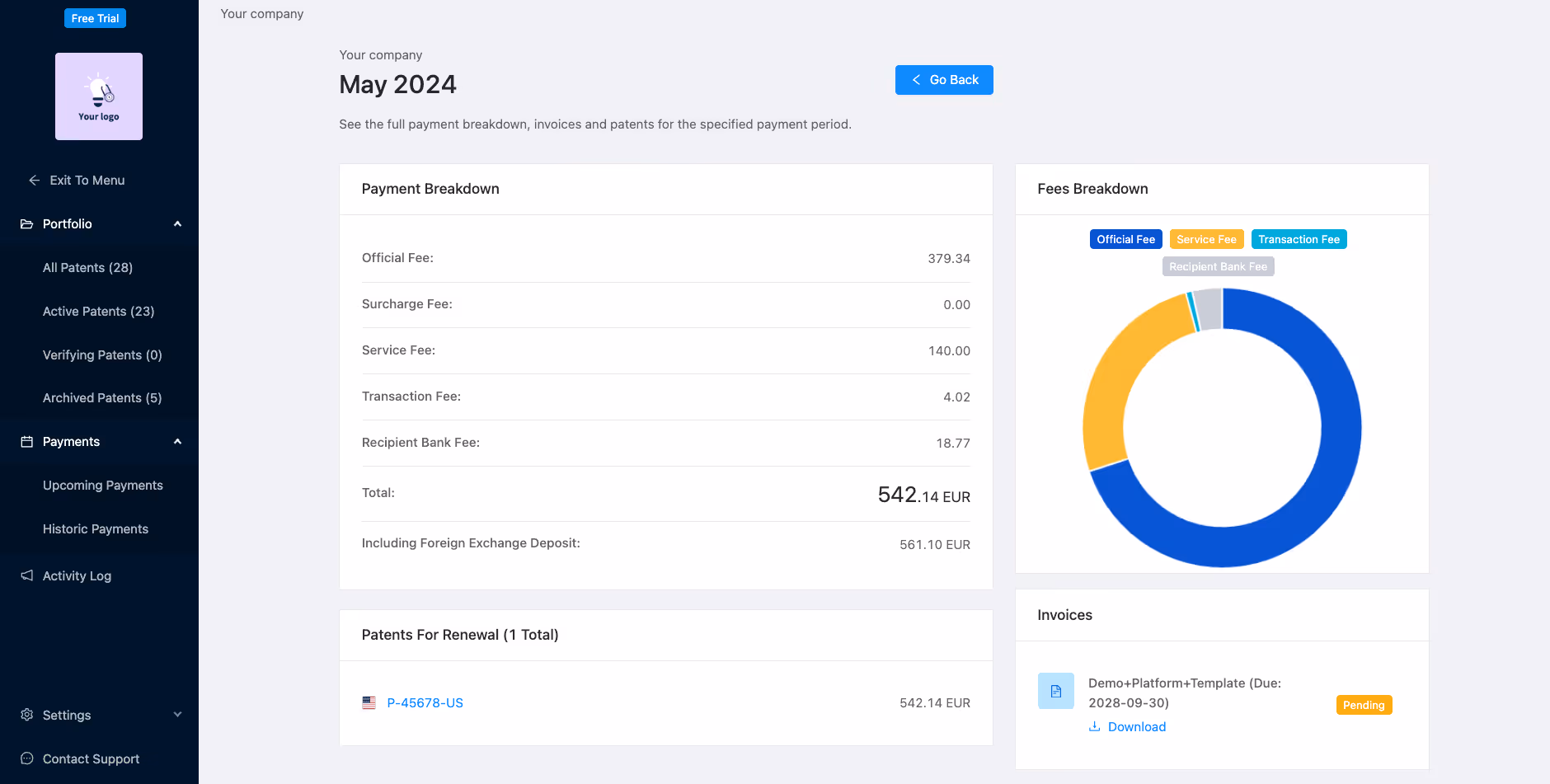Open the Activity Log page
The height and width of the screenshot is (784, 1550).
click(77, 576)
